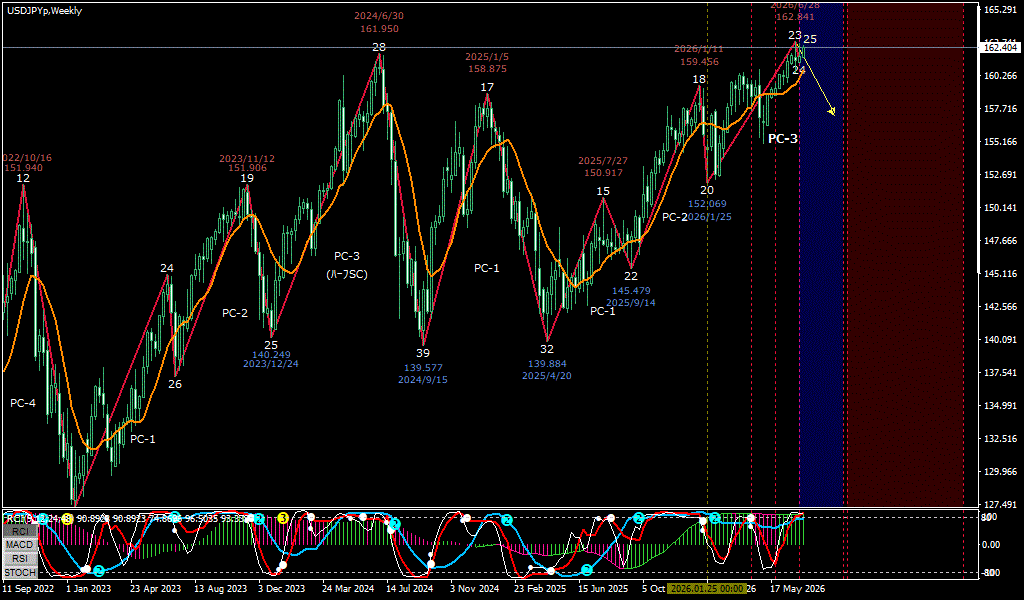The image size is (1024, 600).
Task: Select the 2026/1/11 date label
Action: click(699, 49)
